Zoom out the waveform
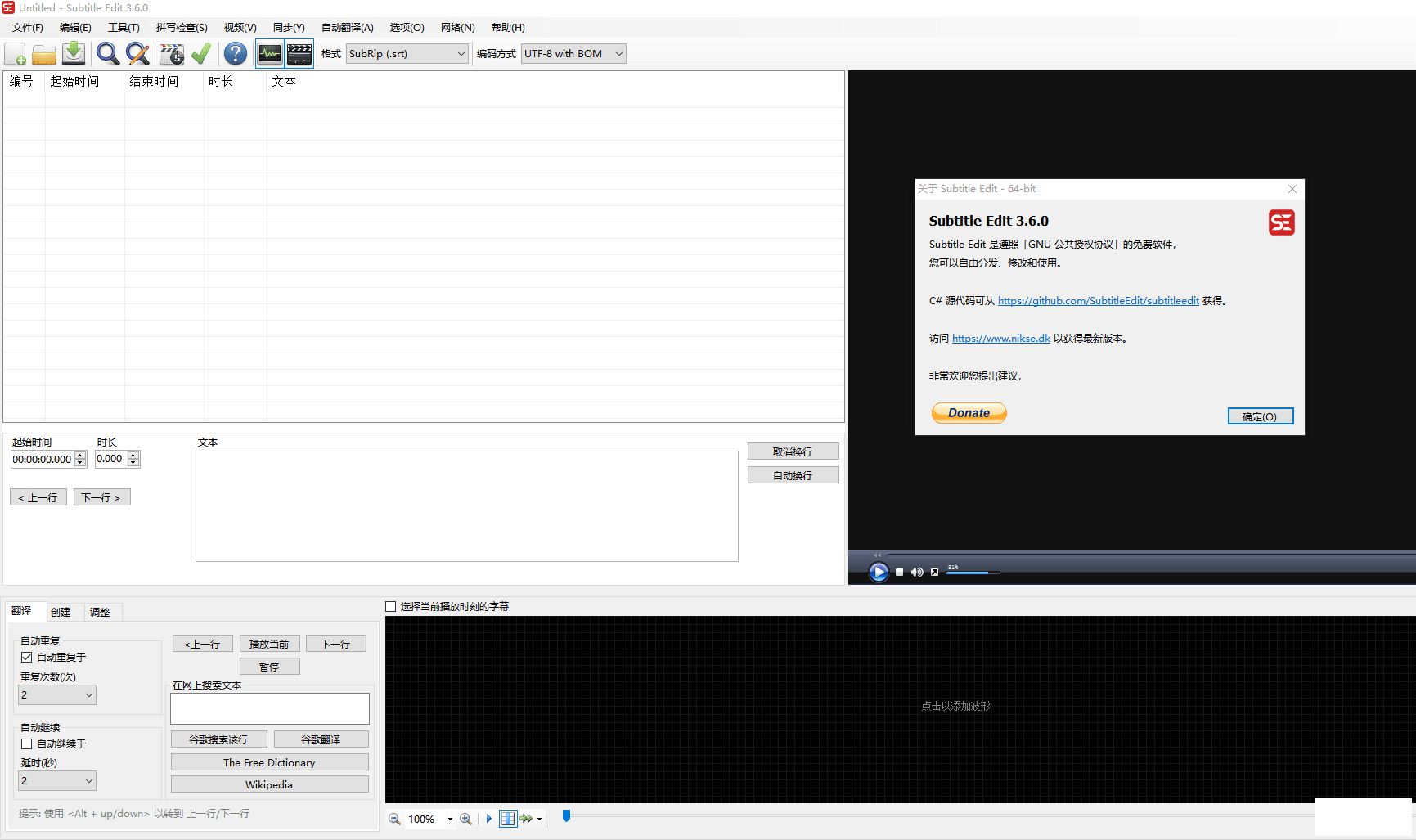Image resolution: width=1416 pixels, height=840 pixels. click(x=394, y=819)
